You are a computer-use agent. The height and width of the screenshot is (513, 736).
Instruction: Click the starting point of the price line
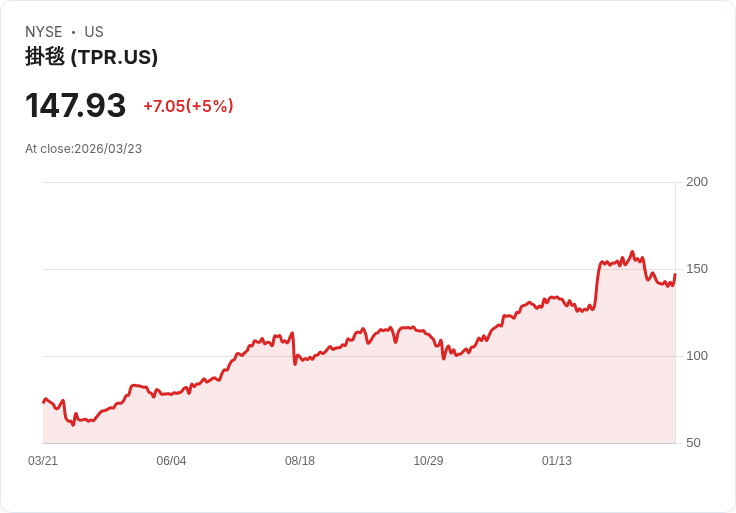tap(43, 402)
